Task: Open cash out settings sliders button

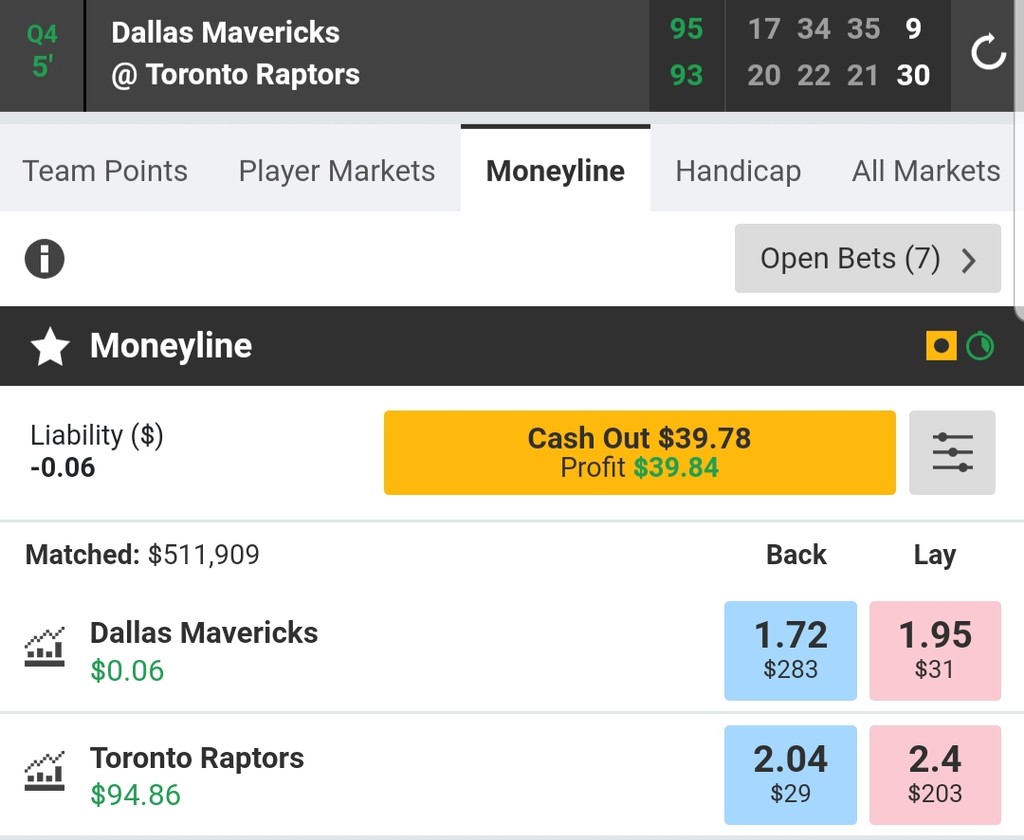Action: pyautogui.click(x=952, y=452)
